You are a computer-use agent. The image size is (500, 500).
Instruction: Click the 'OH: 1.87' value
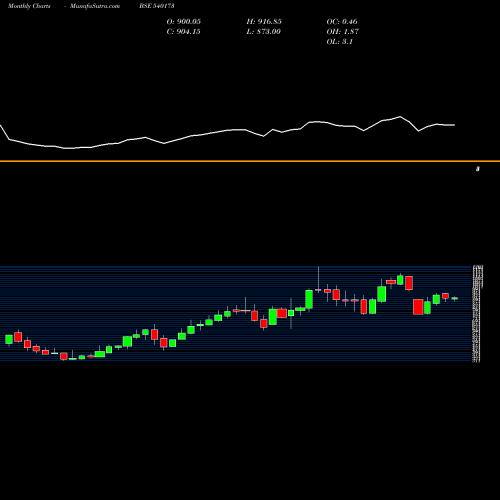point(343,32)
